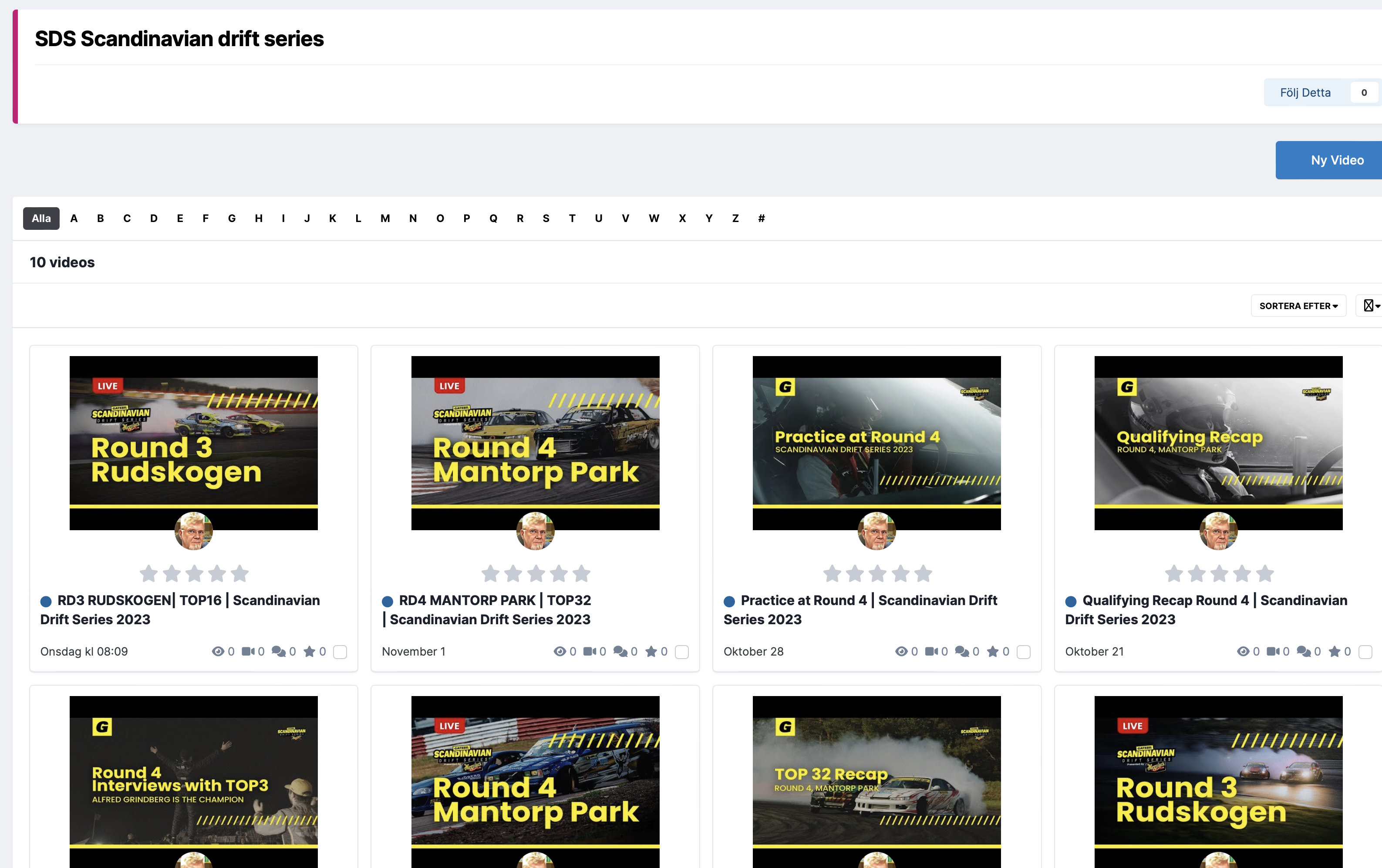Click unread blue dot beside RD4 MANTORP PARK title
The image size is (1382, 868).
pyautogui.click(x=388, y=601)
